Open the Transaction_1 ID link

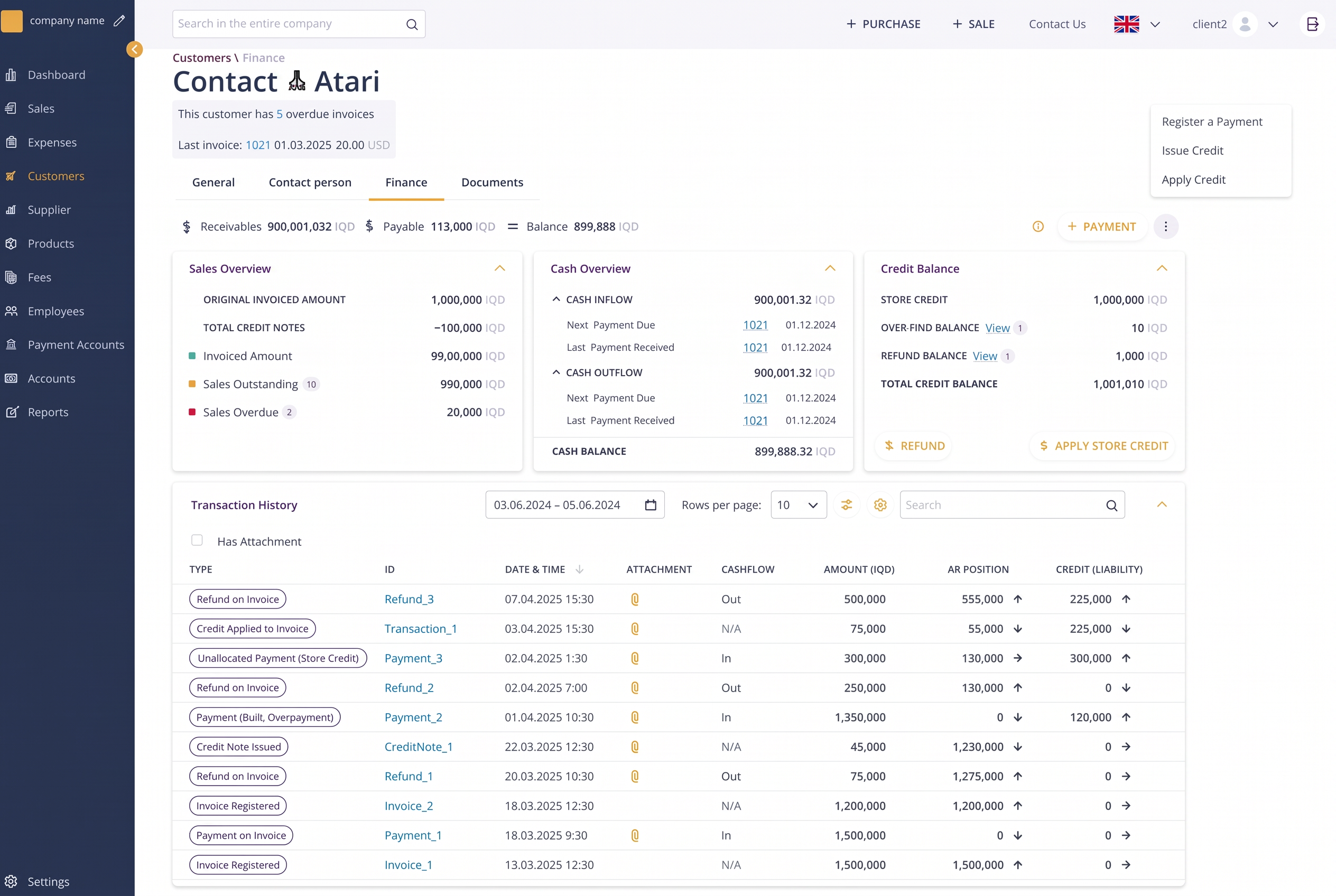(x=420, y=629)
